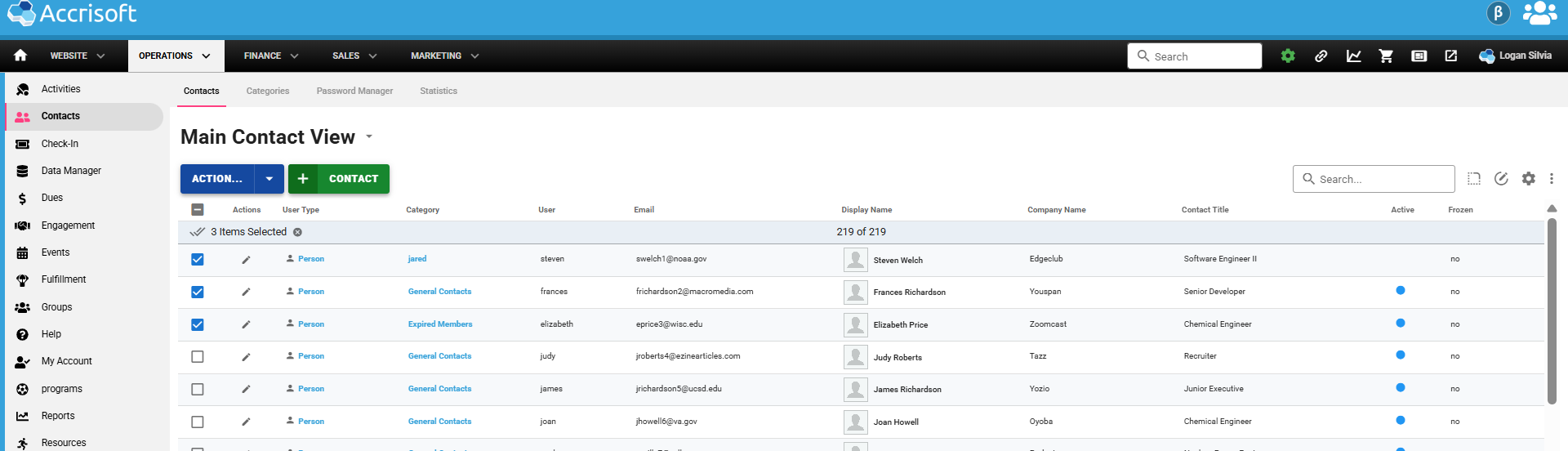Open the Expired Members category link

[440, 324]
